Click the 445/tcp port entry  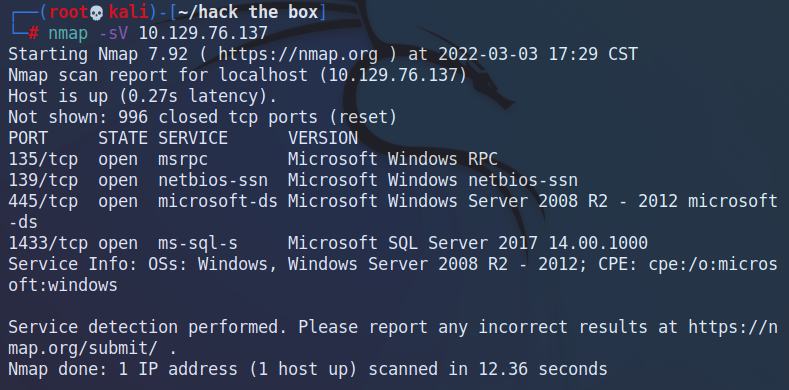coord(43,201)
